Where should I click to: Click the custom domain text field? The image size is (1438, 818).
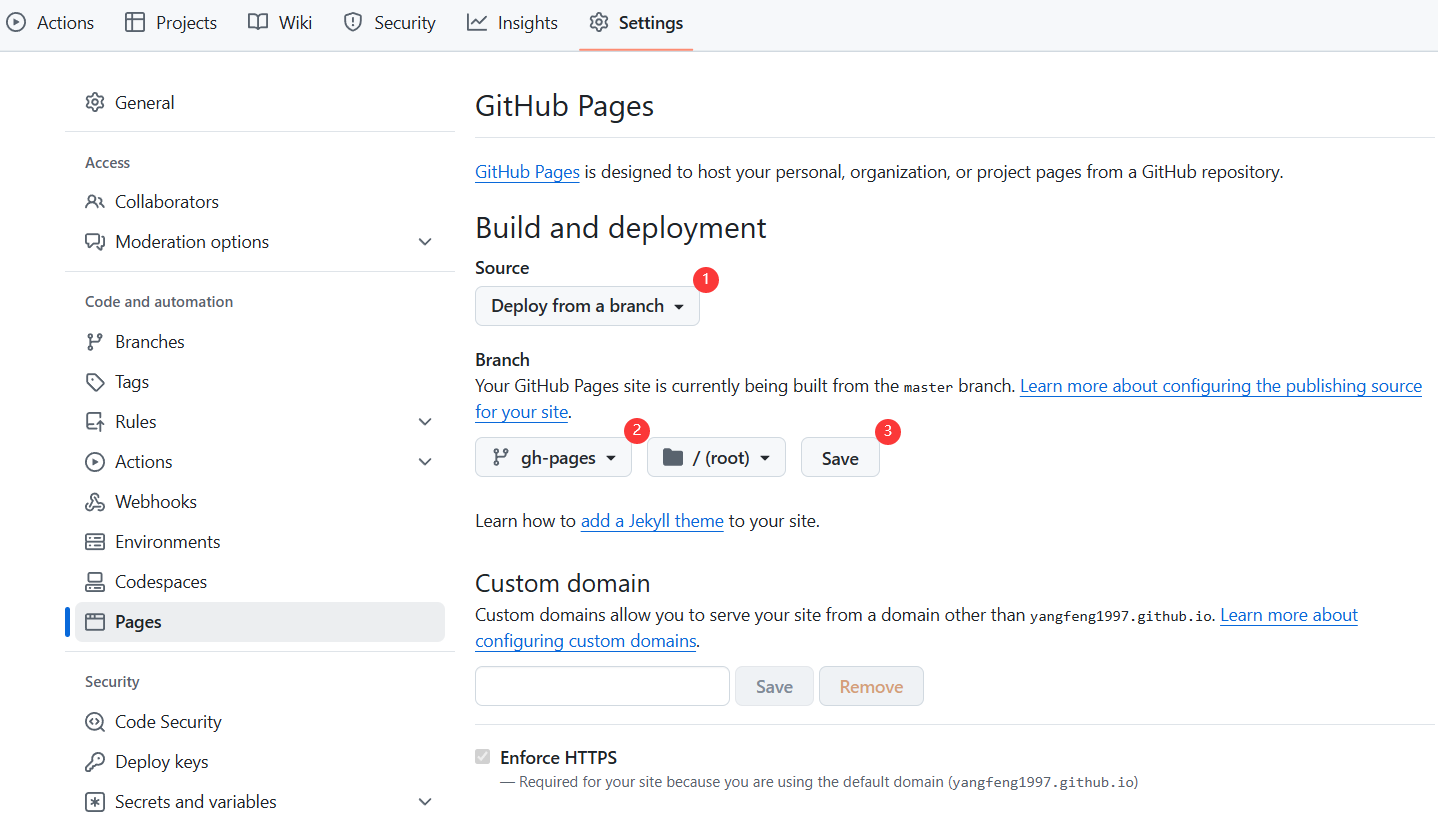coord(602,686)
